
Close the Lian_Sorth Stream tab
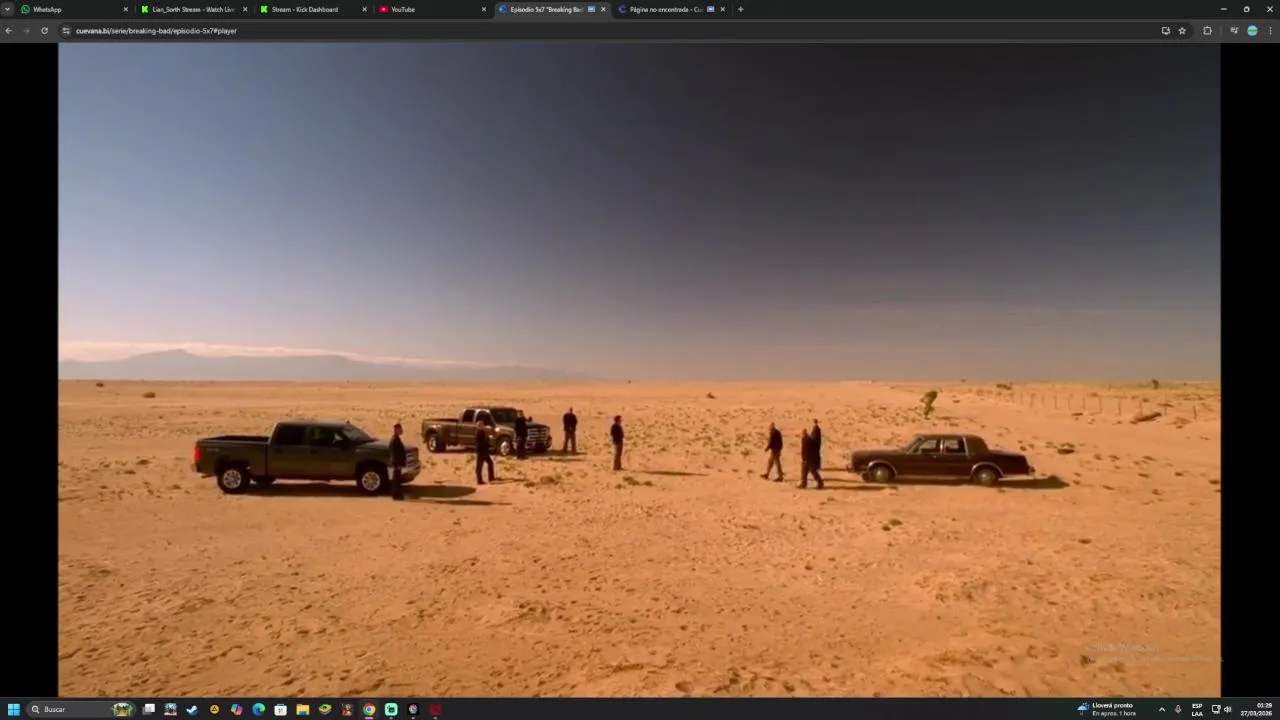point(245,9)
